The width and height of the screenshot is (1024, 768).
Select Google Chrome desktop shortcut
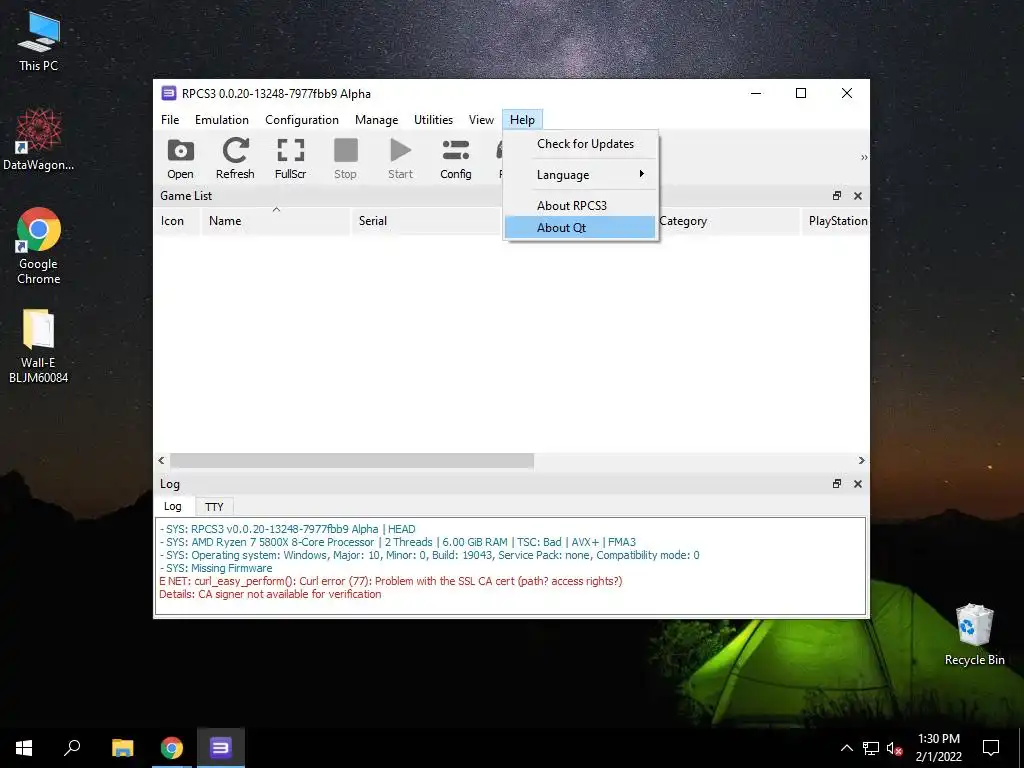[x=39, y=246]
